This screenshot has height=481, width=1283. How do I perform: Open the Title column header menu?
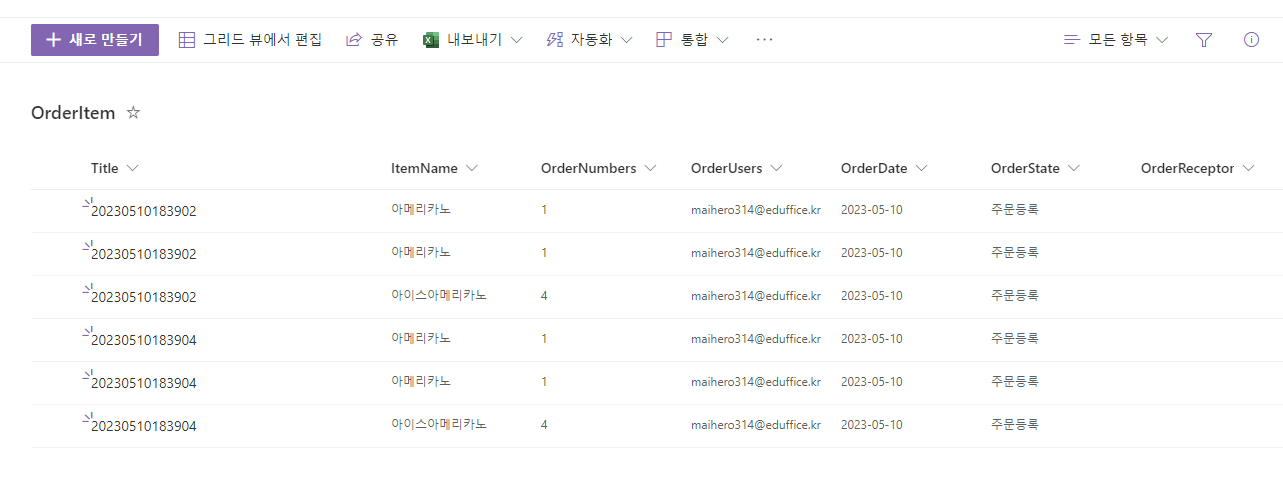115,168
